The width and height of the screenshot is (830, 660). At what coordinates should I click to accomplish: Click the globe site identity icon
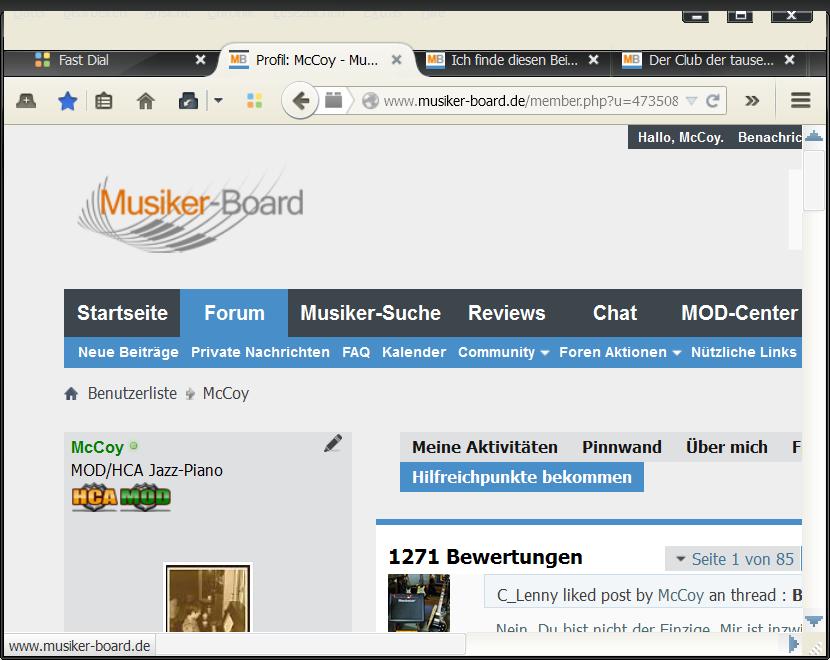(x=371, y=100)
